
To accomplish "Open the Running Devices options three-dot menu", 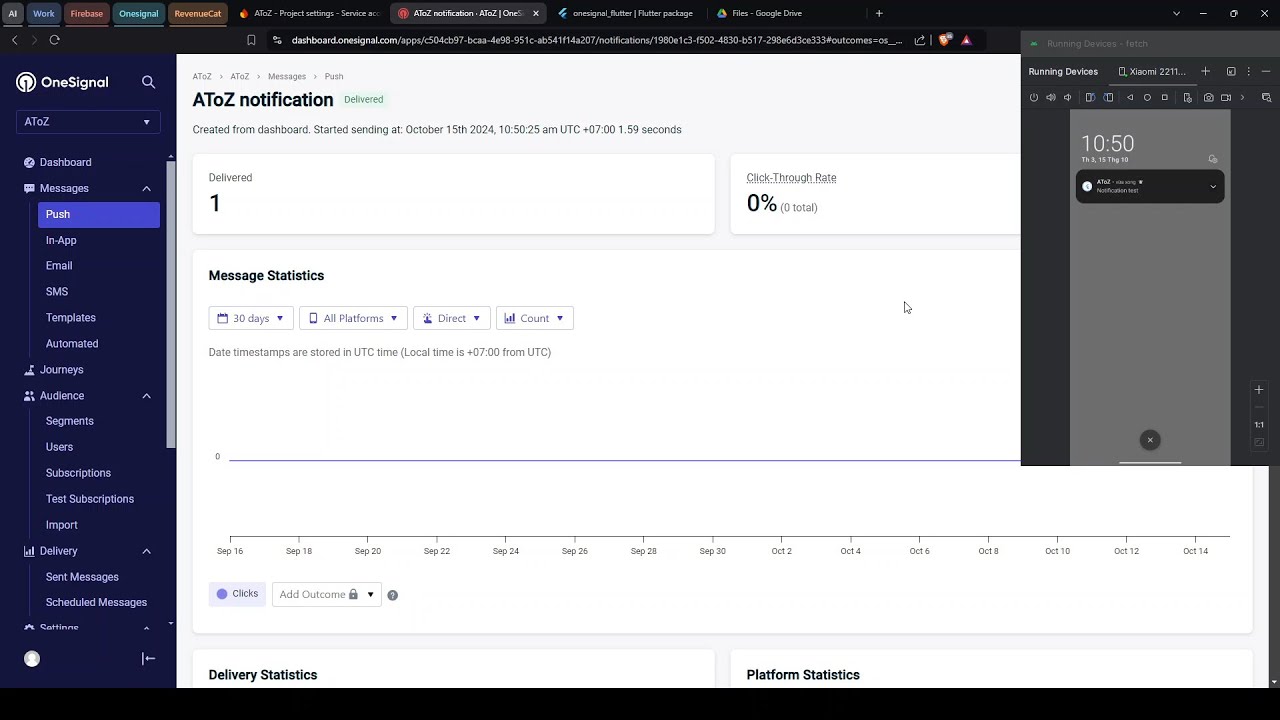I will [x=1248, y=71].
